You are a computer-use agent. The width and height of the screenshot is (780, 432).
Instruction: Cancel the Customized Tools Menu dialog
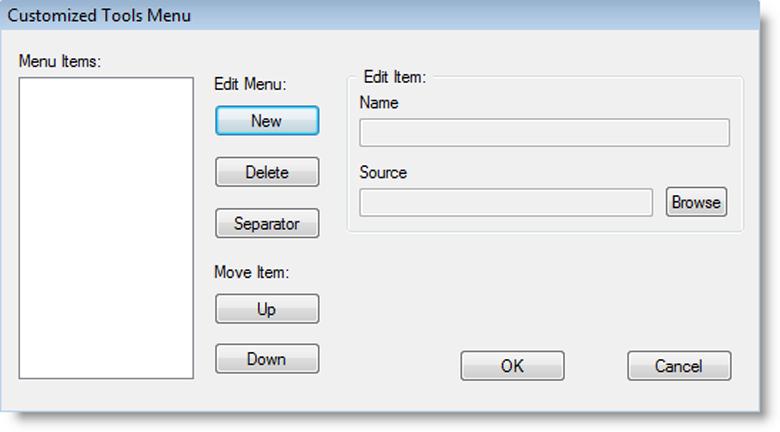click(679, 366)
